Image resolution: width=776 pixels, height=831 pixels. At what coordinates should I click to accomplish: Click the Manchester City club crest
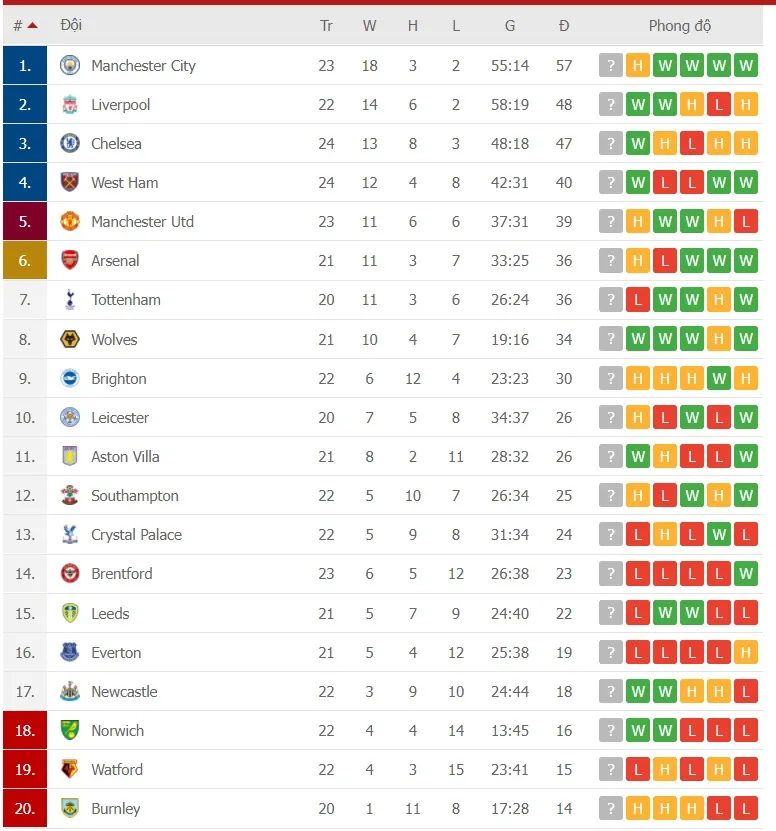click(69, 66)
